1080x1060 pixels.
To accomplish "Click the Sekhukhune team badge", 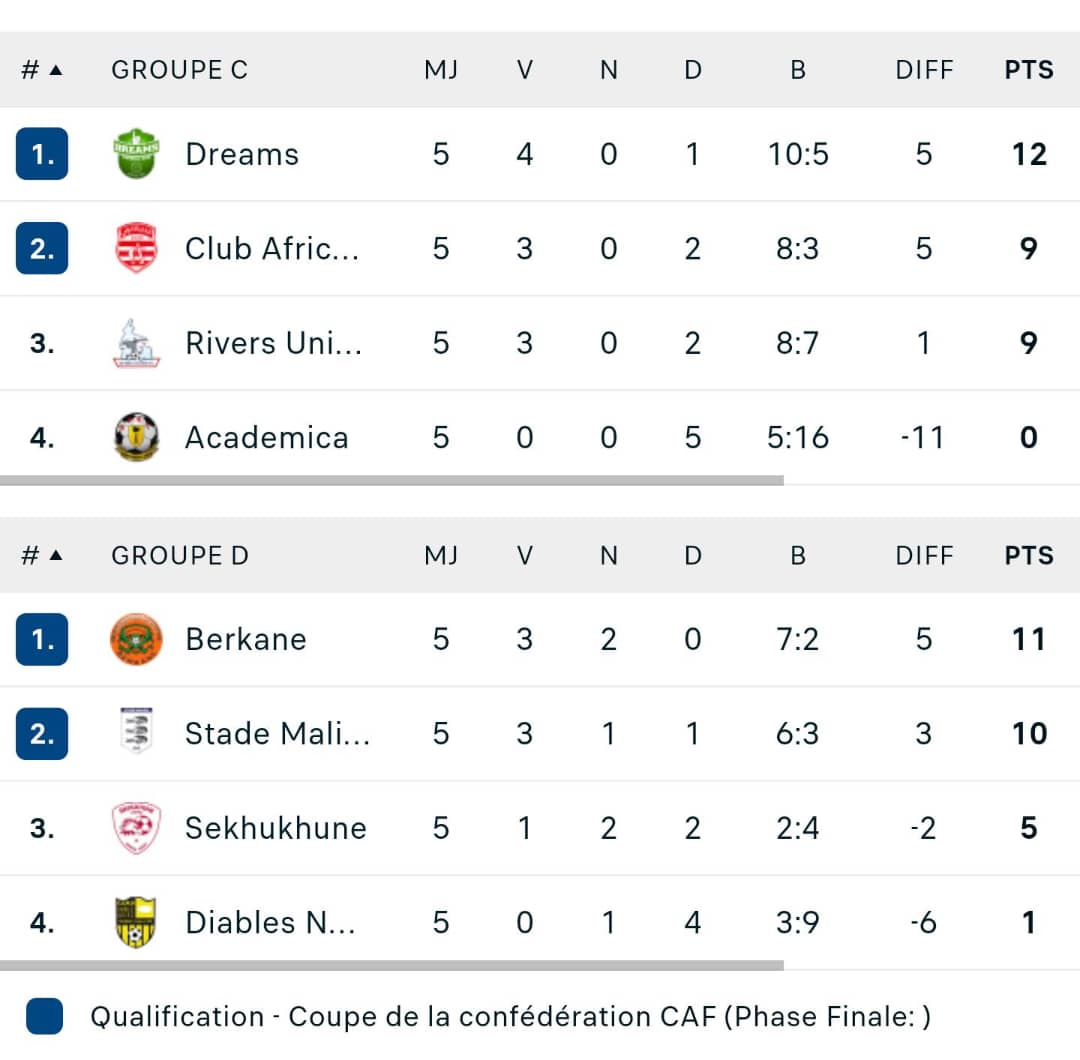I will pos(136,828).
